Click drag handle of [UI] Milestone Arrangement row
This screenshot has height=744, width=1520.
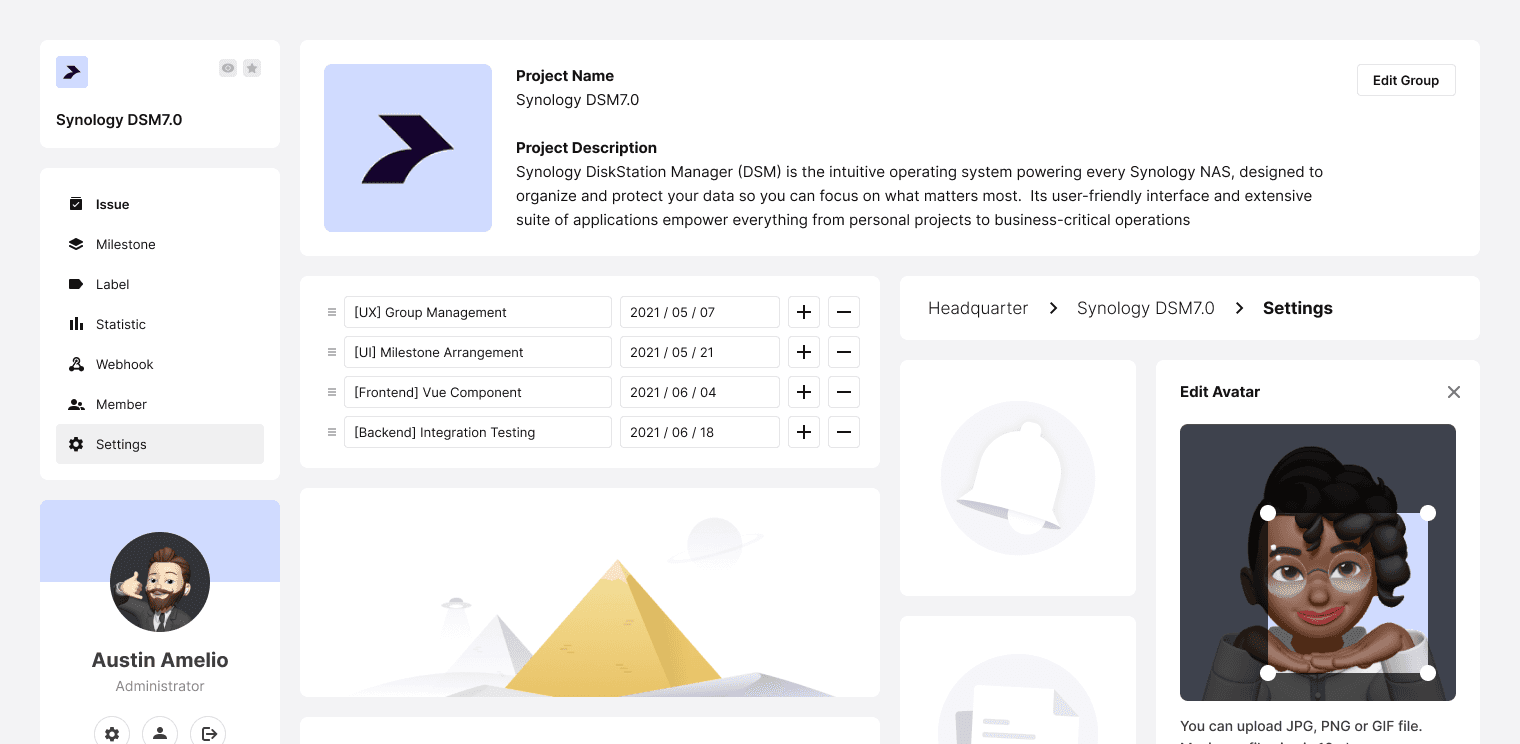pos(332,352)
